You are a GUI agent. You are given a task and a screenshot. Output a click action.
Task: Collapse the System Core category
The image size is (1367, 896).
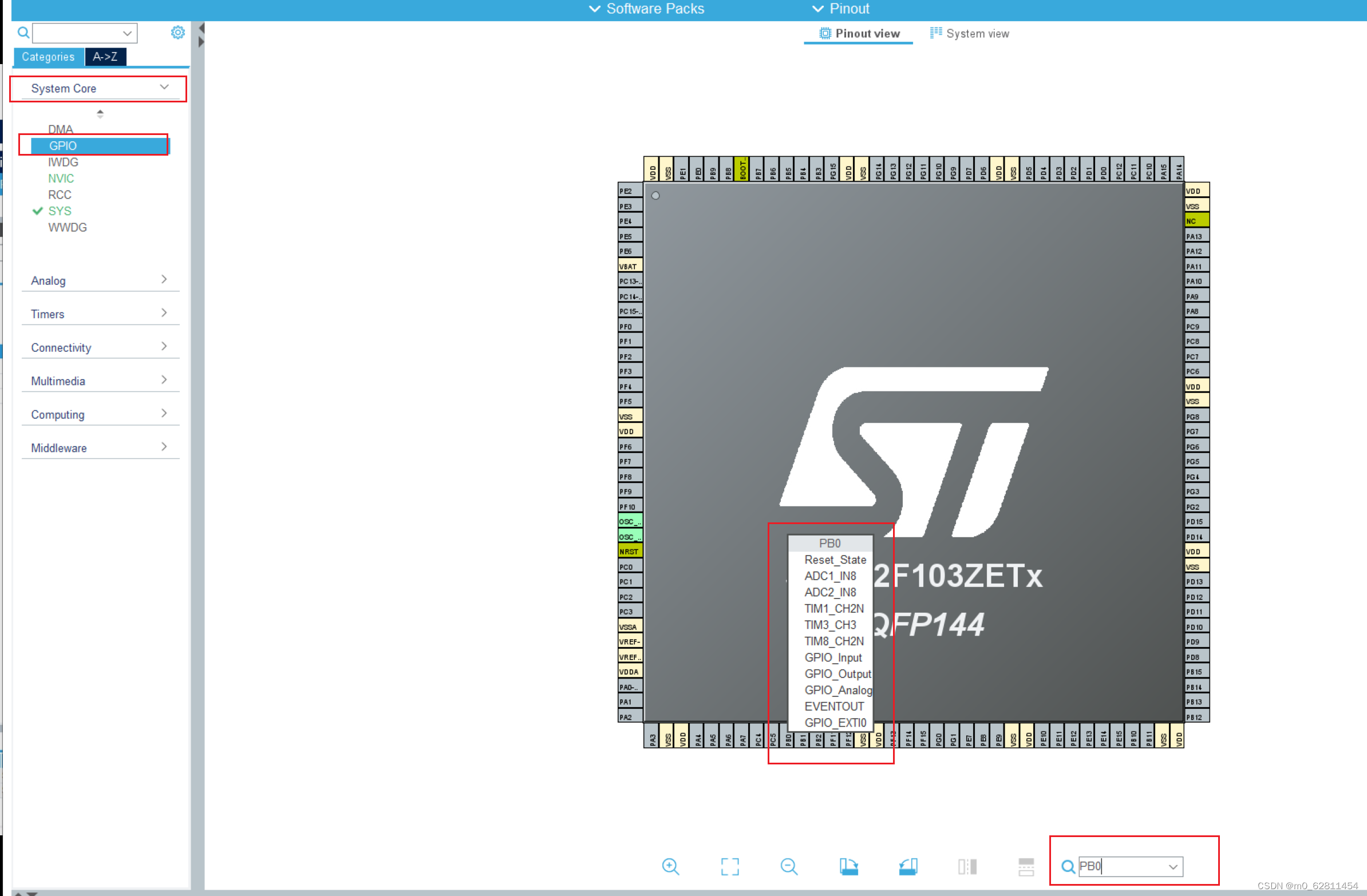[x=165, y=87]
